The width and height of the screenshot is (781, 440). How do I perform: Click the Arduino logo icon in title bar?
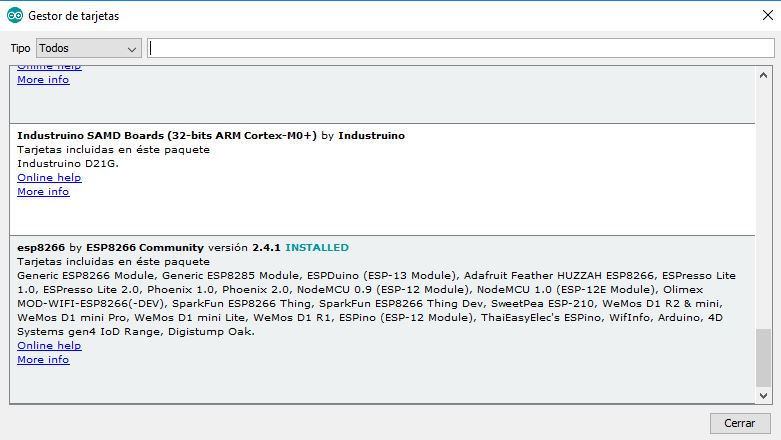tap(15, 15)
